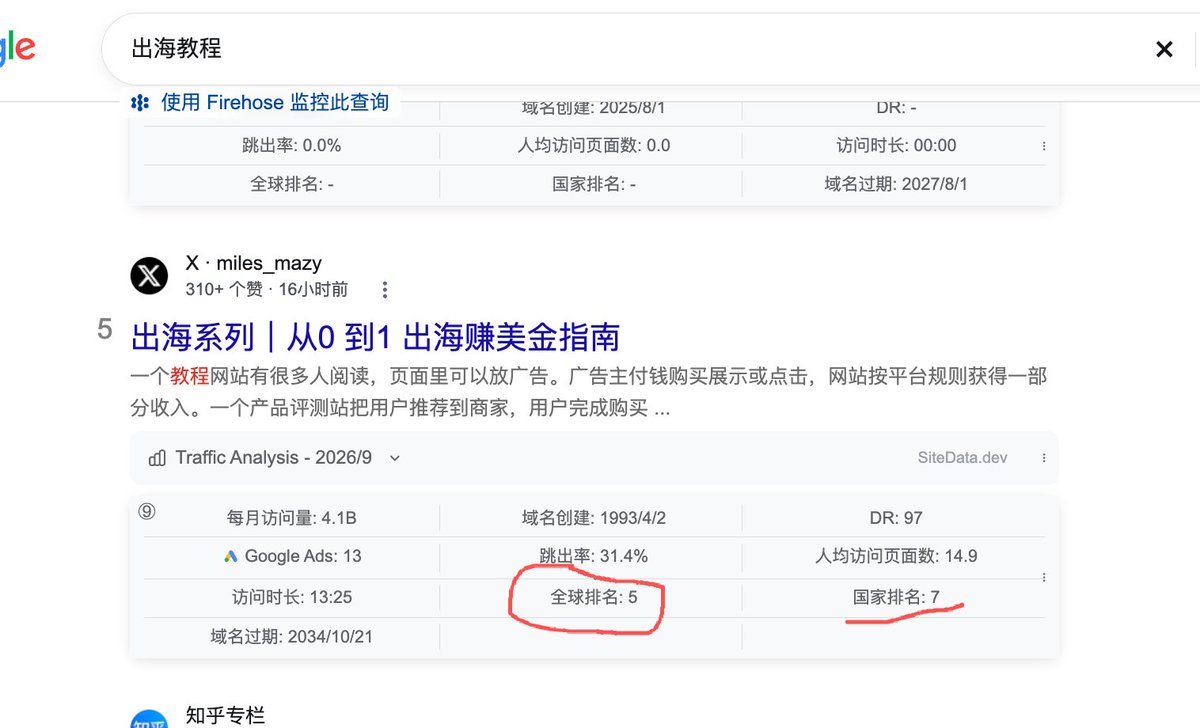1200x728 pixels.
Task: Select the 每月访问量: 4.1B cell
Action: coord(292,518)
